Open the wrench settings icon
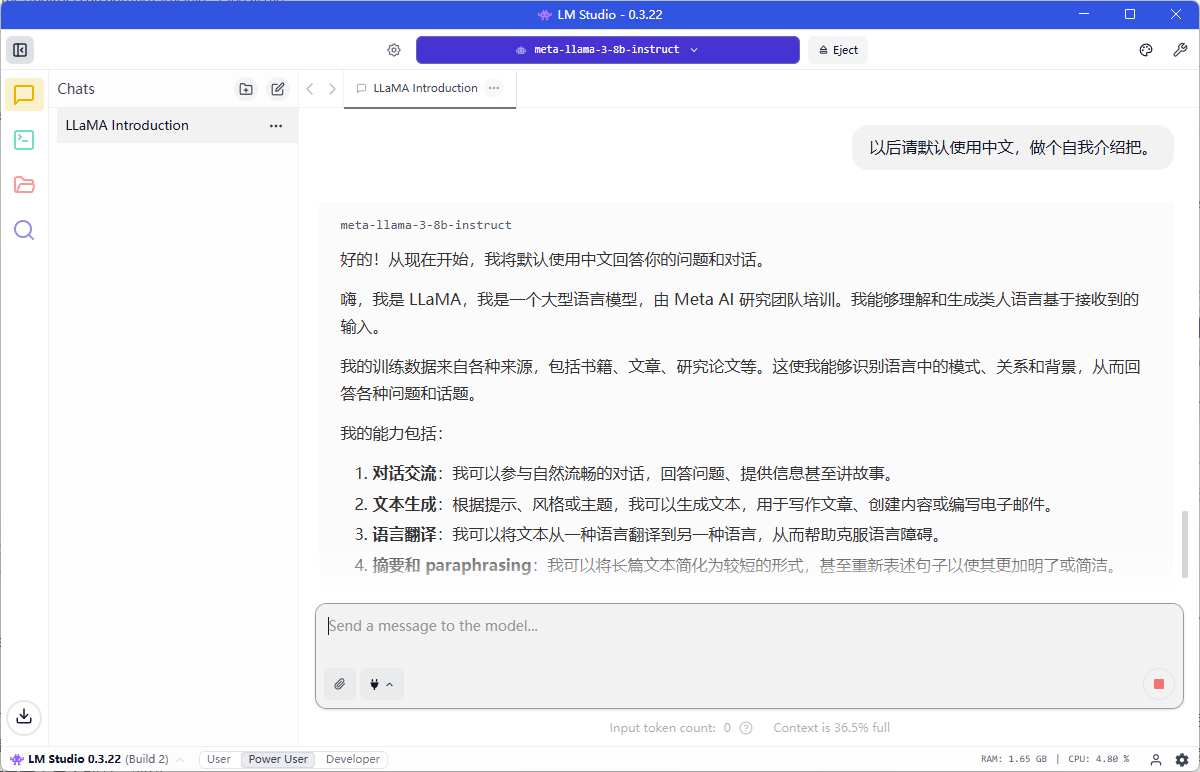The width and height of the screenshot is (1200, 772). [1180, 50]
